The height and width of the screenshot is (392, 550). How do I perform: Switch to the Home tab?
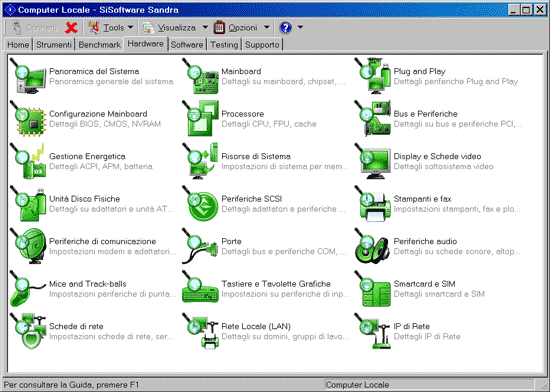click(x=18, y=45)
